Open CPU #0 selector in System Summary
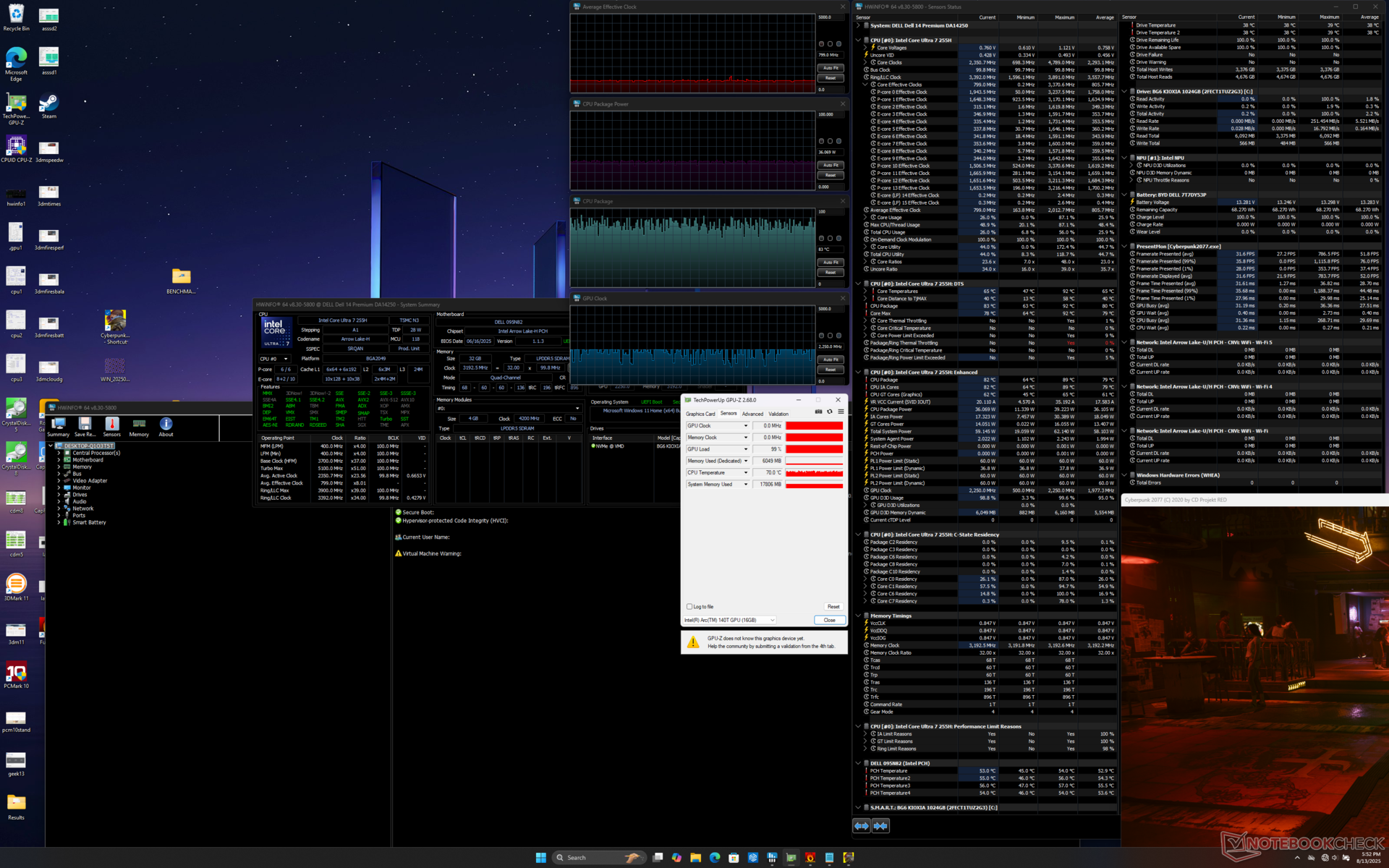 tap(274, 359)
